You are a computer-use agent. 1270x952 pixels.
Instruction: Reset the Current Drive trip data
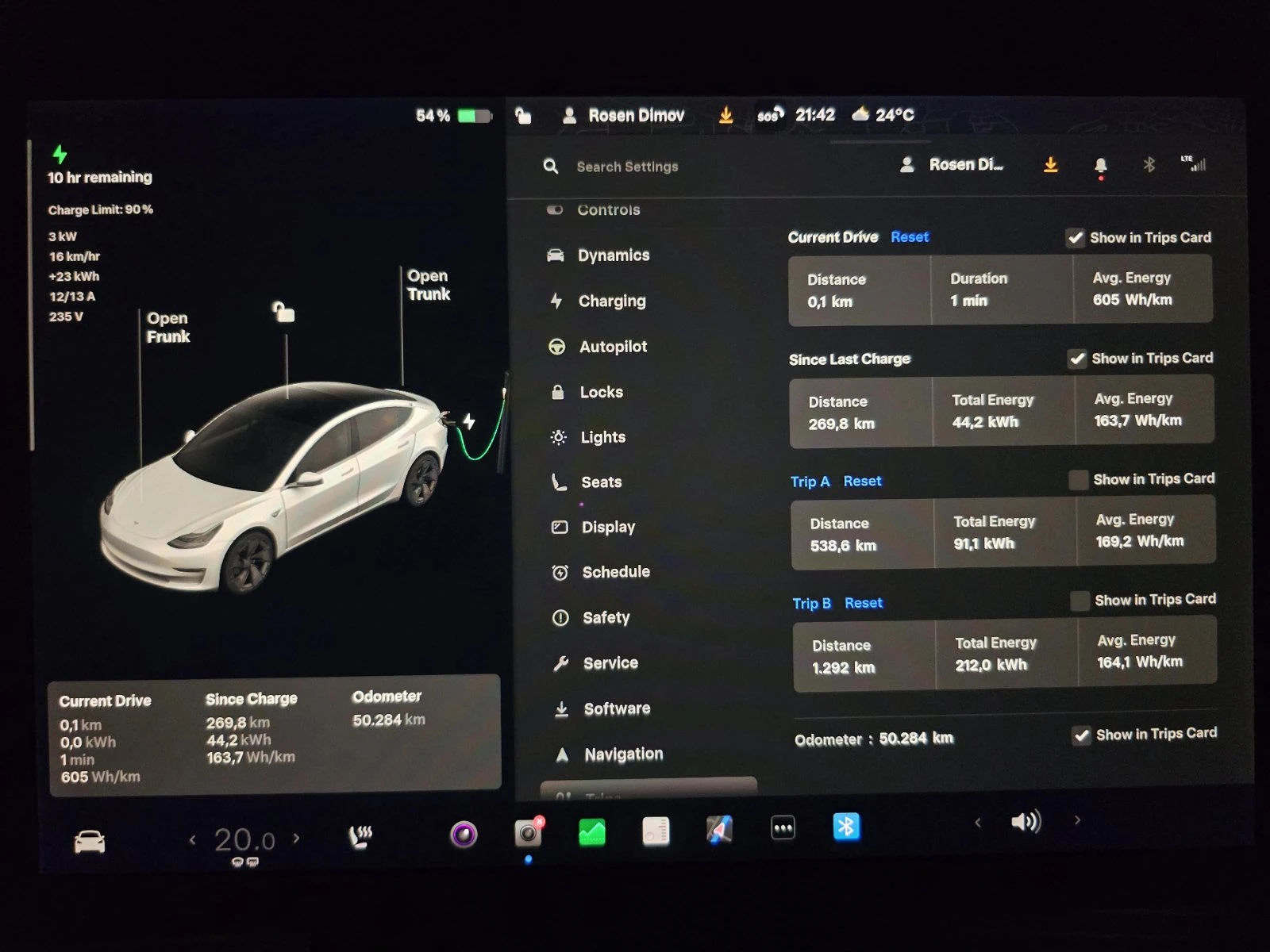click(910, 237)
